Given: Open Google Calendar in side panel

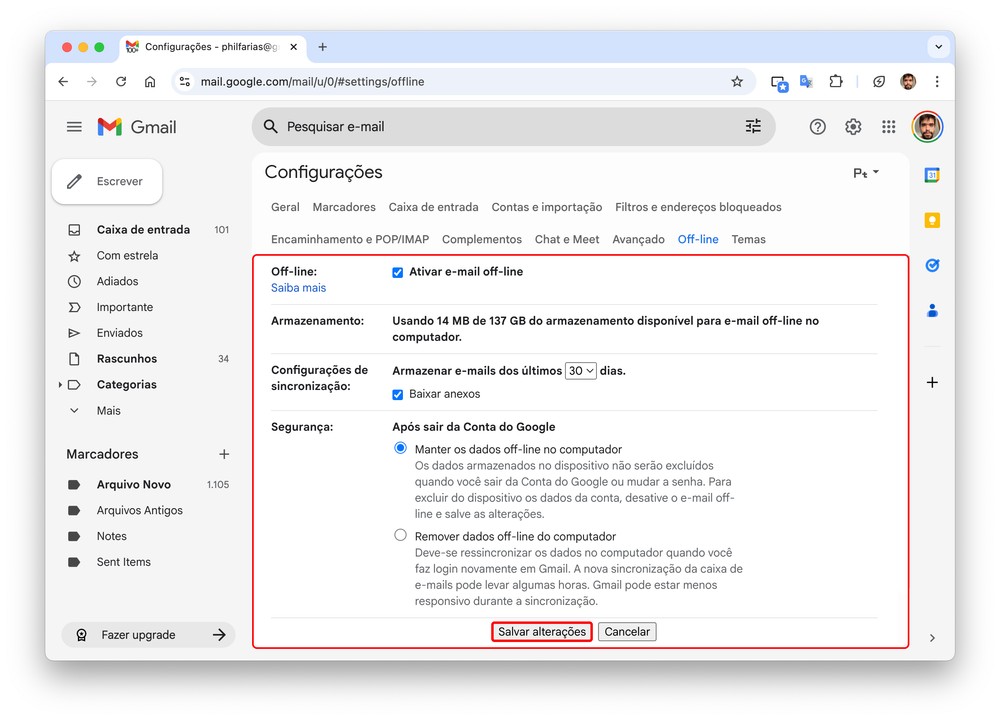Looking at the screenshot, I should tap(932, 175).
